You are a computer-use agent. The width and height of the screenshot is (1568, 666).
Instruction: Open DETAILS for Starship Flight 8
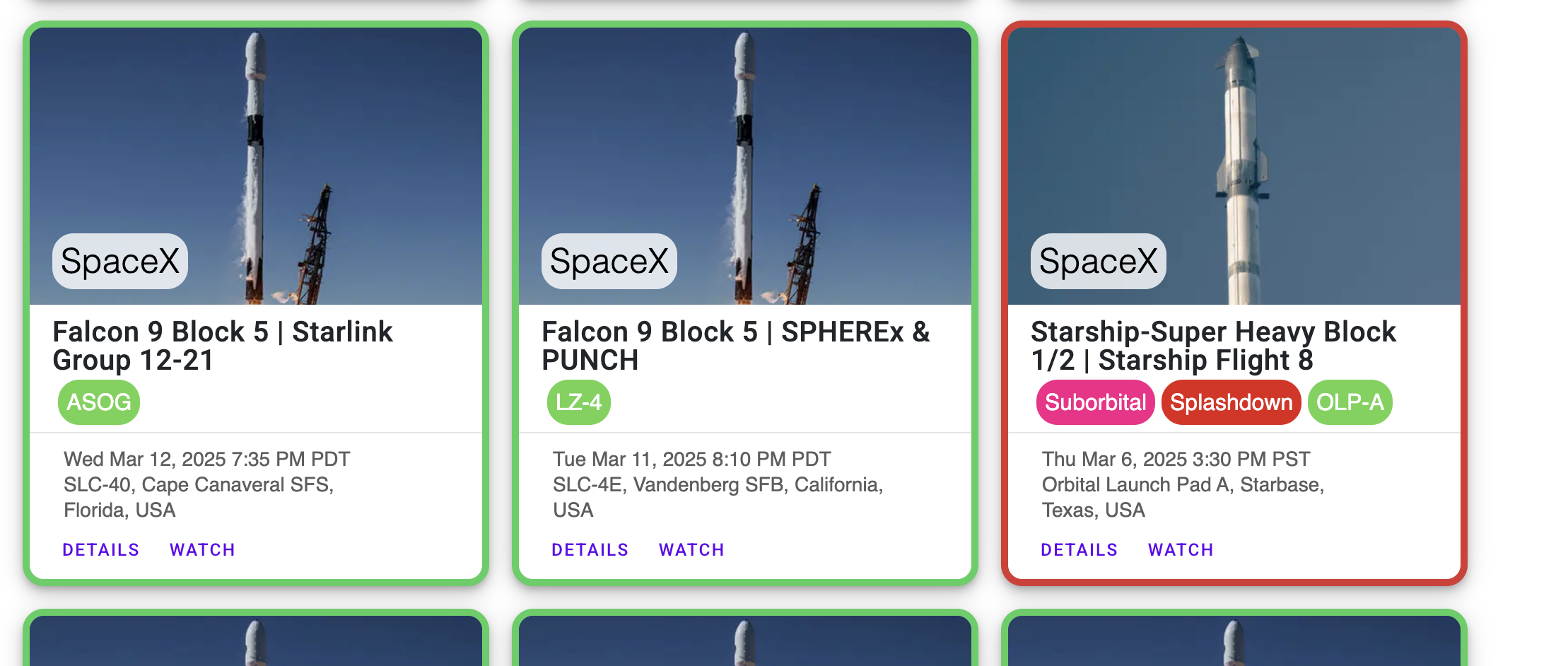(x=1079, y=549)
